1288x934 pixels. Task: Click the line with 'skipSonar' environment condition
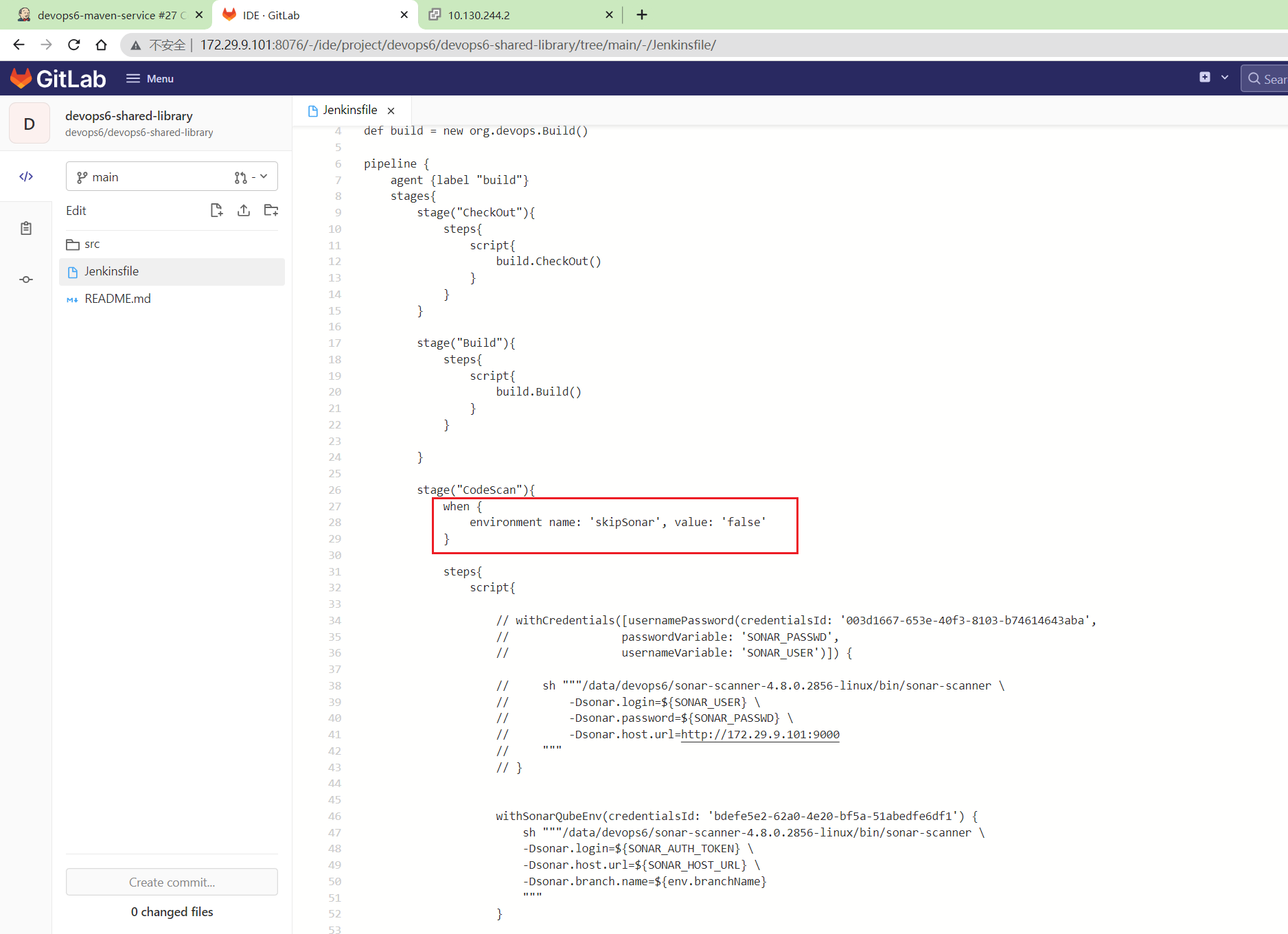pos(617,523)
